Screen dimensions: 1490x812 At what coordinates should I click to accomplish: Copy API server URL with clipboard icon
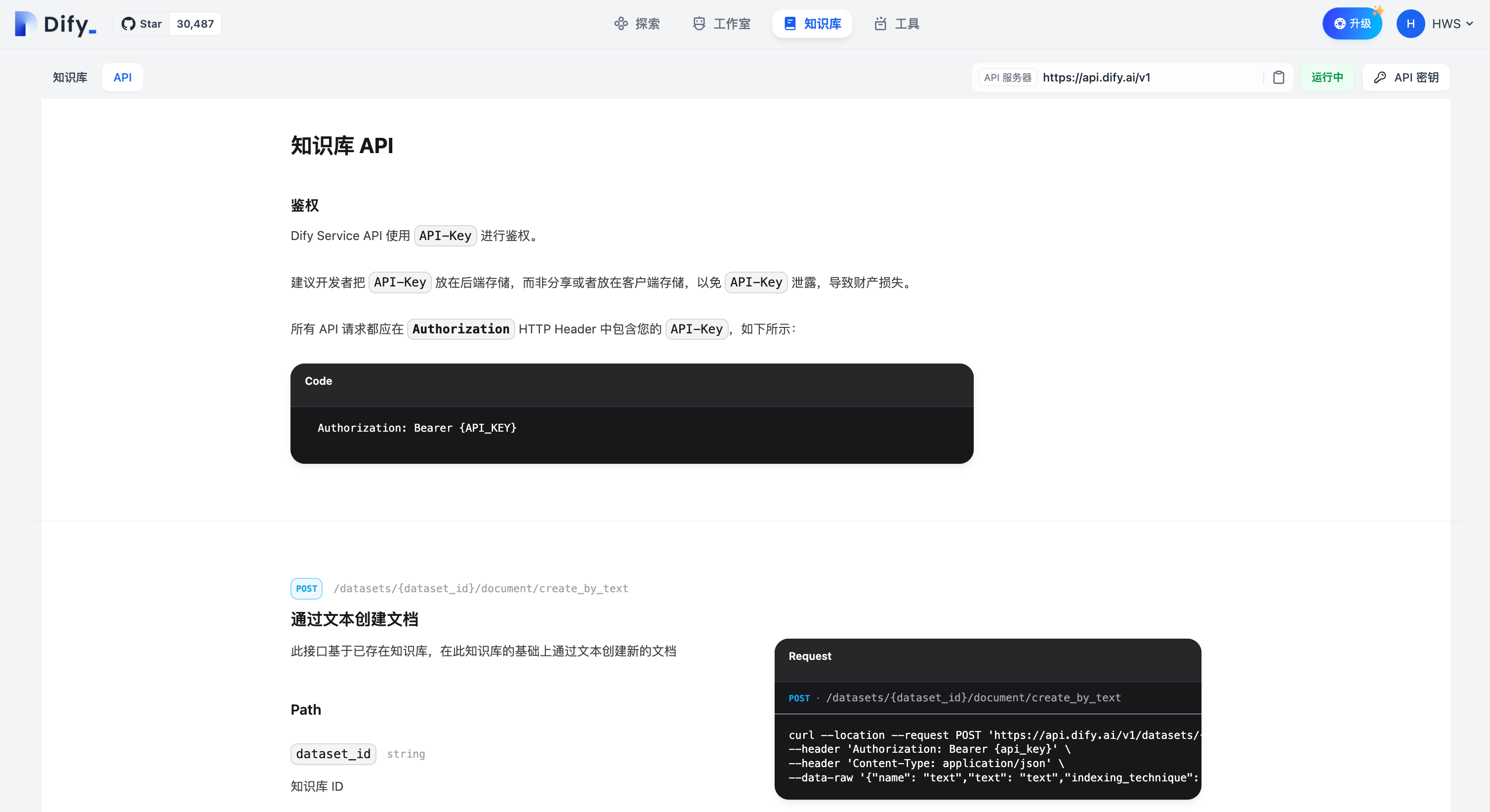1279,77
